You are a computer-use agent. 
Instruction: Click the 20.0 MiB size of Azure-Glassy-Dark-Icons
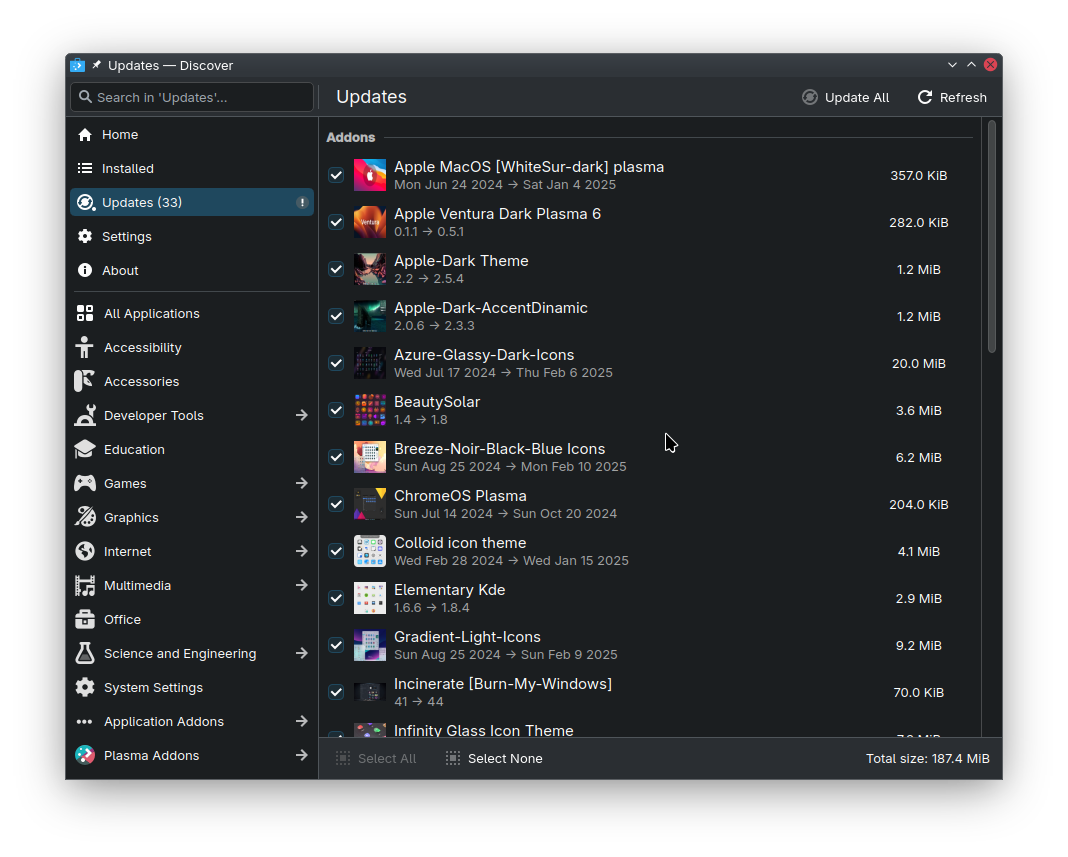918,364
